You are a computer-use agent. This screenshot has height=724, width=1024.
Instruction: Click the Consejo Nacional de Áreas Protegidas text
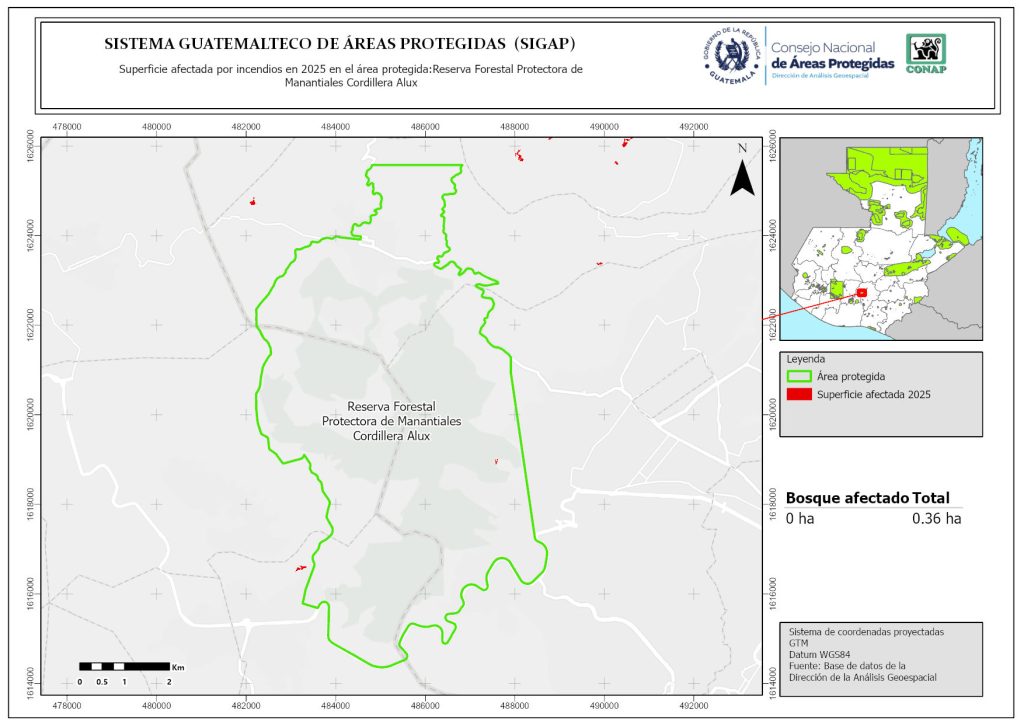(832, 55)
